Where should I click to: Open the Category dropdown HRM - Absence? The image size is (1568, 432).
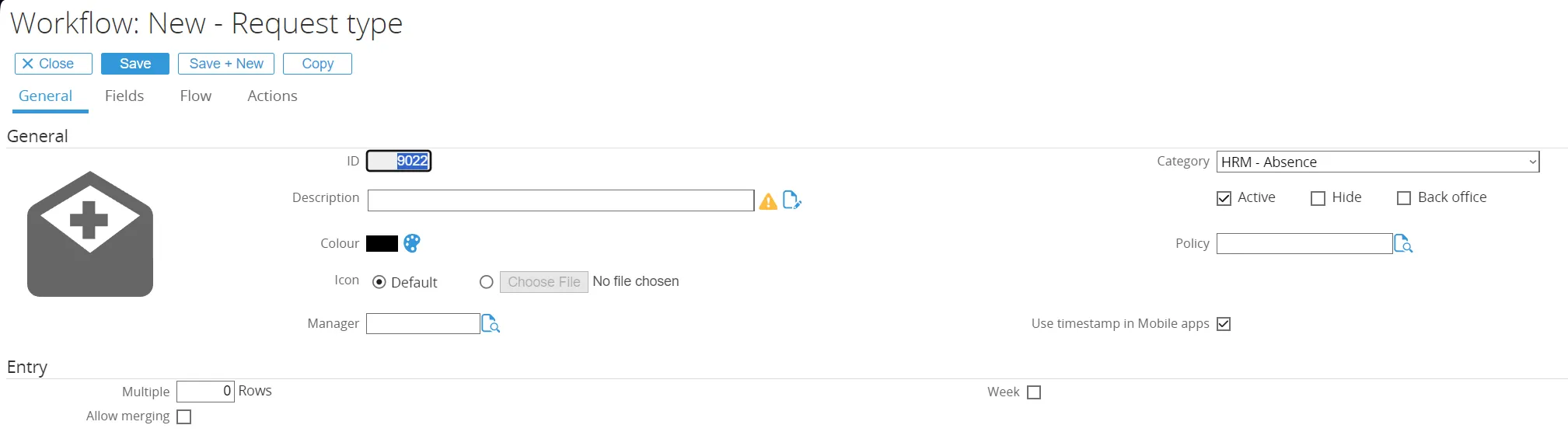click(x=1377, y=162)
